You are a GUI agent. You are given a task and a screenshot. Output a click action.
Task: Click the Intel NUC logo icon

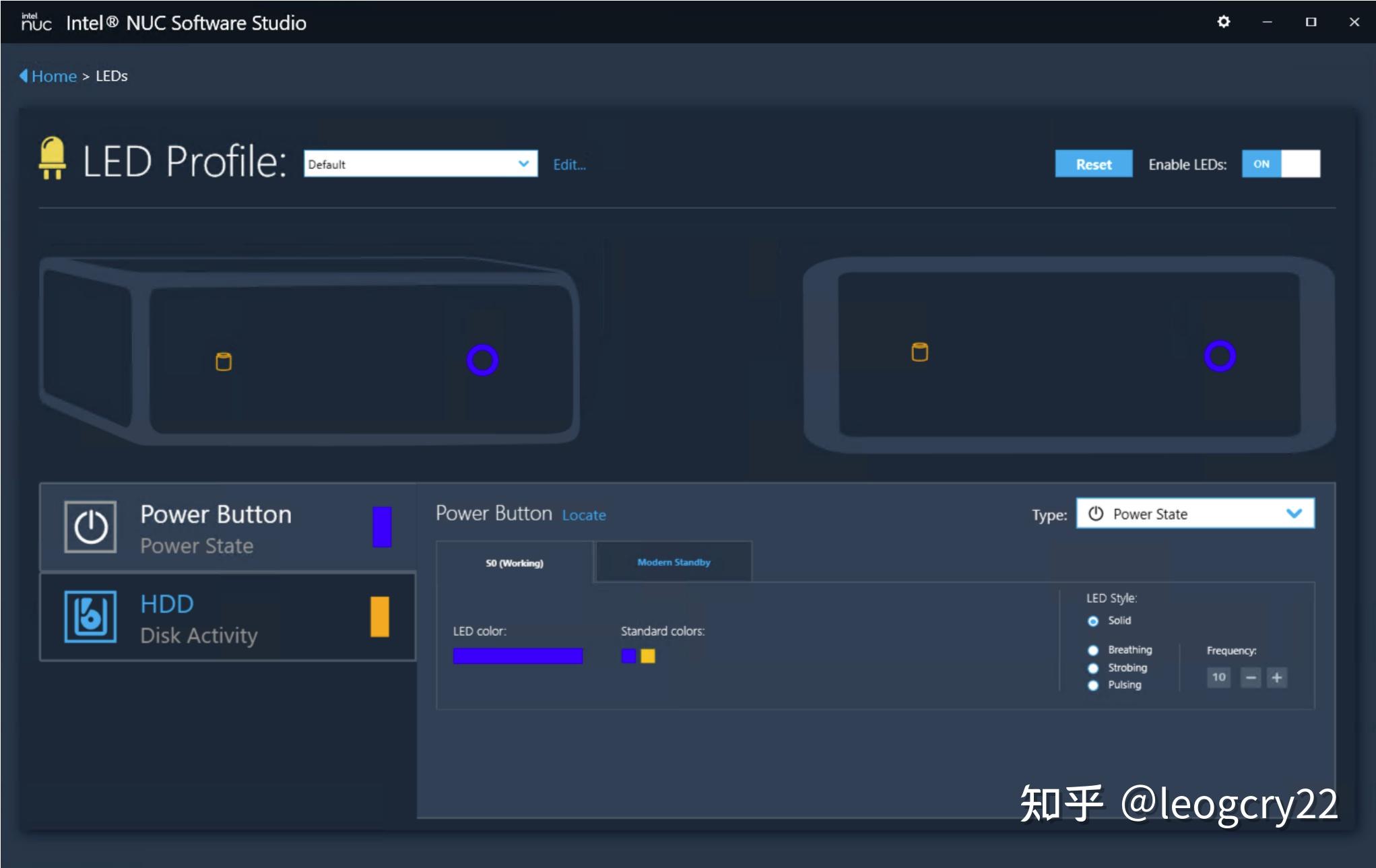36,22
